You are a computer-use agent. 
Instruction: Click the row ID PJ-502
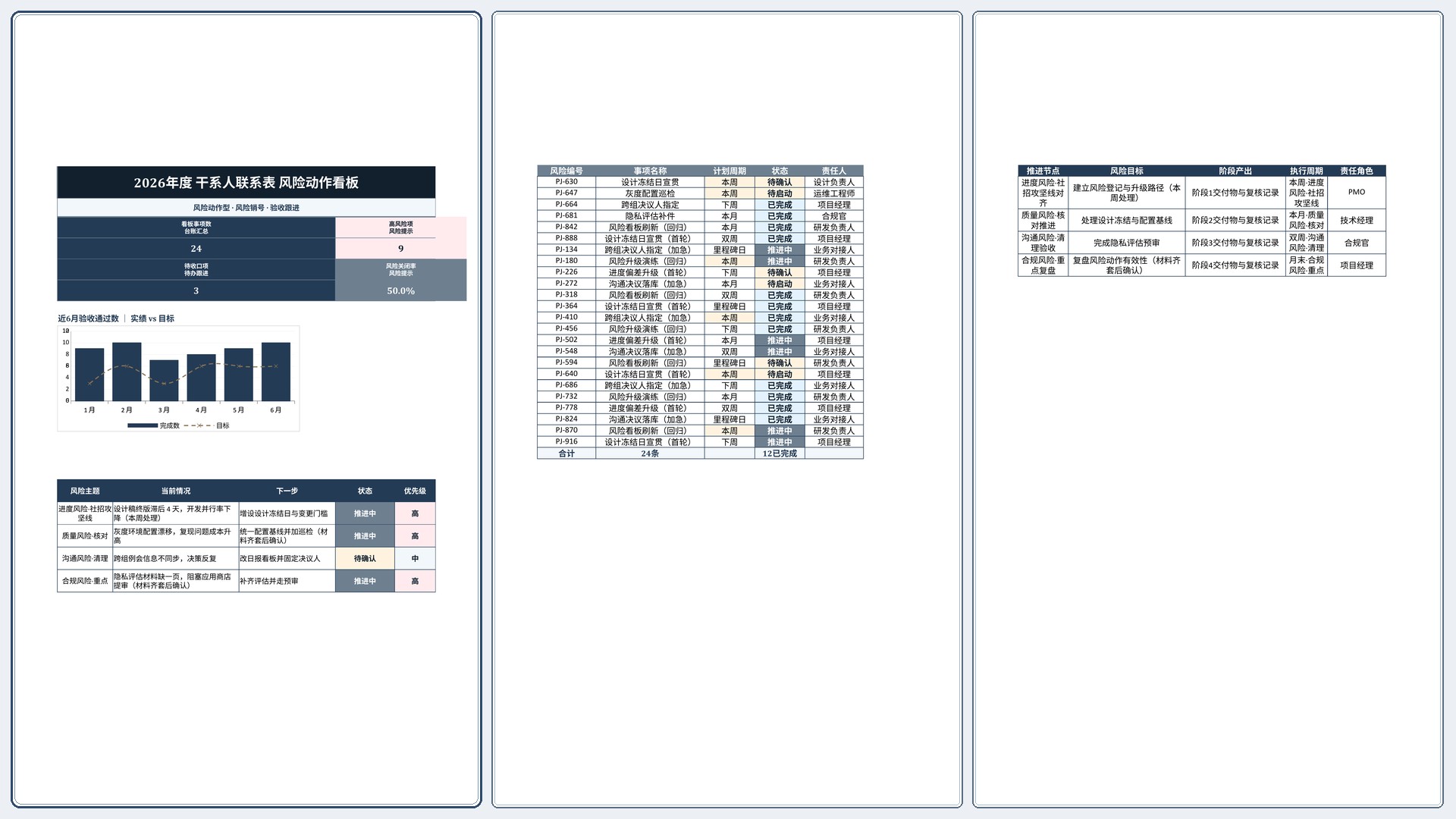566,340
